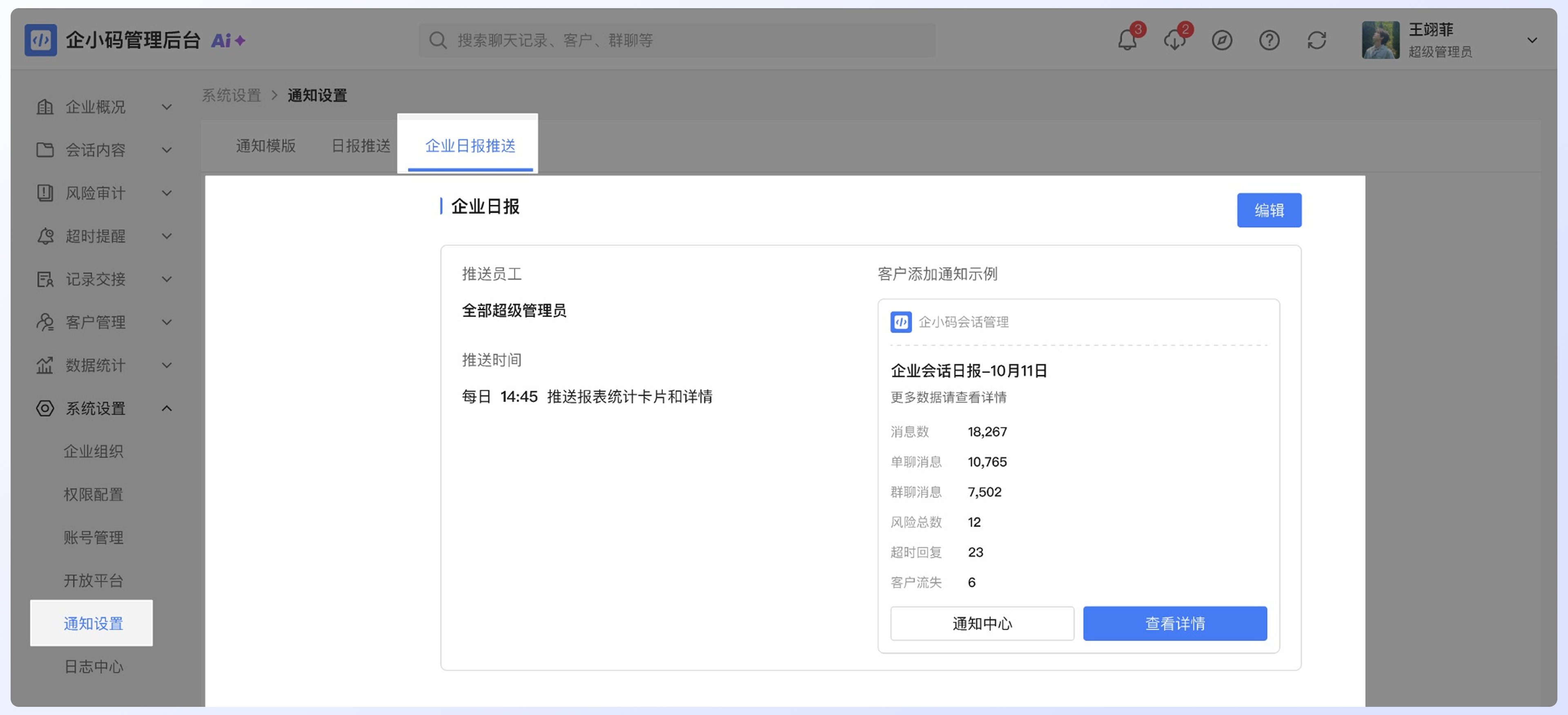Click the 记录交接 document icon
1568x715 pixels.
(x=45, y=279)
